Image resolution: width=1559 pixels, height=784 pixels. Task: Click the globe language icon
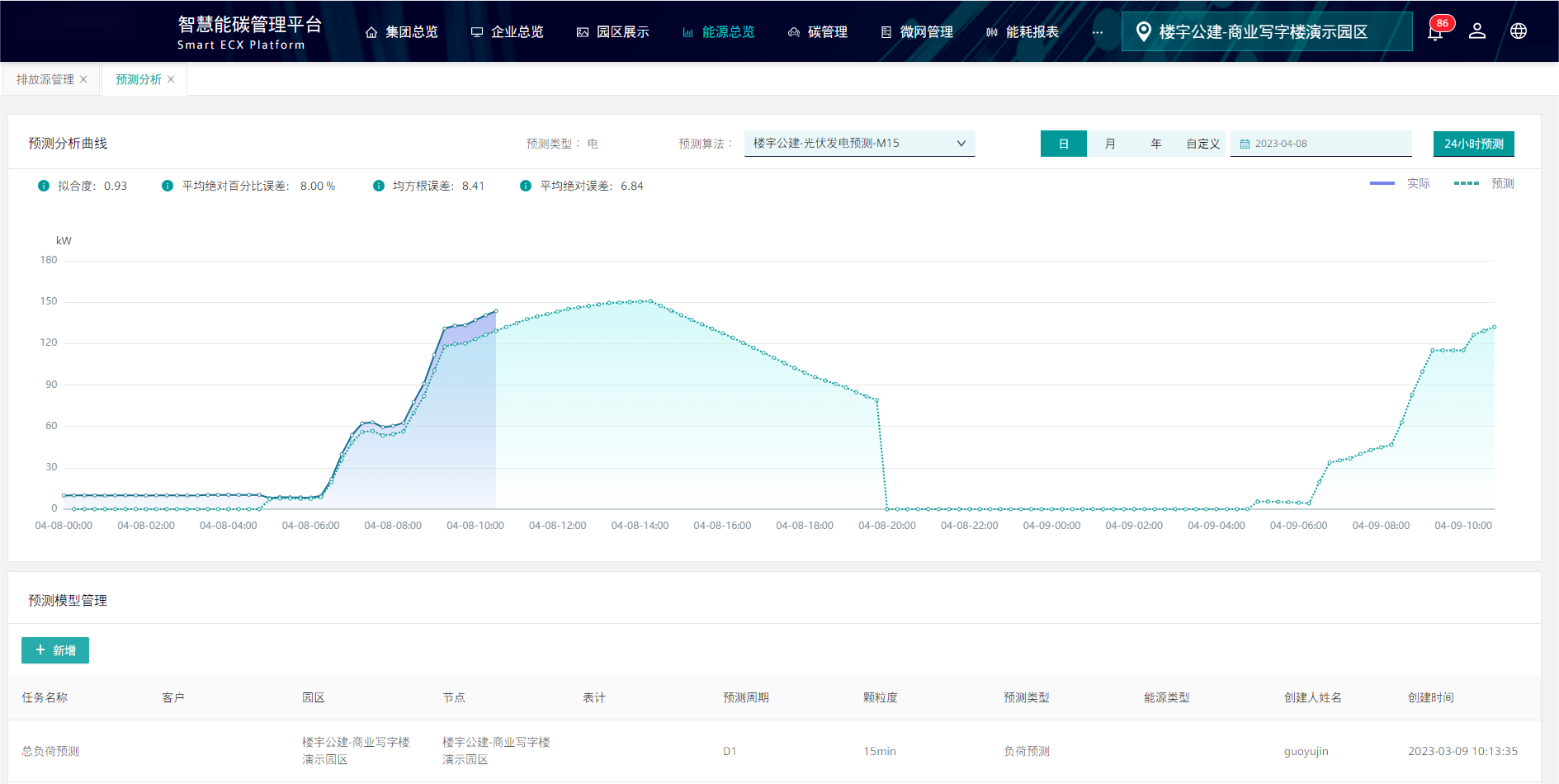[1519, 31]
